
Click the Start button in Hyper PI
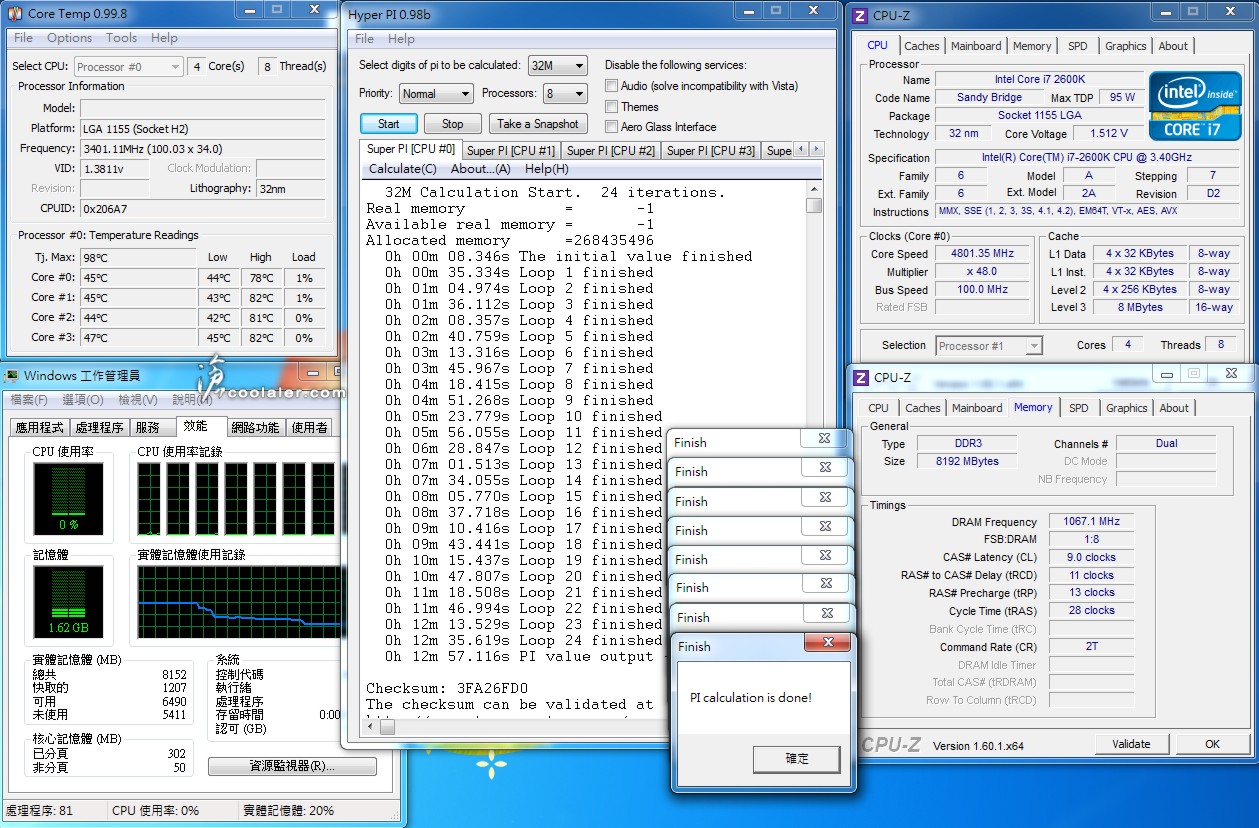(x=389, y=124)
